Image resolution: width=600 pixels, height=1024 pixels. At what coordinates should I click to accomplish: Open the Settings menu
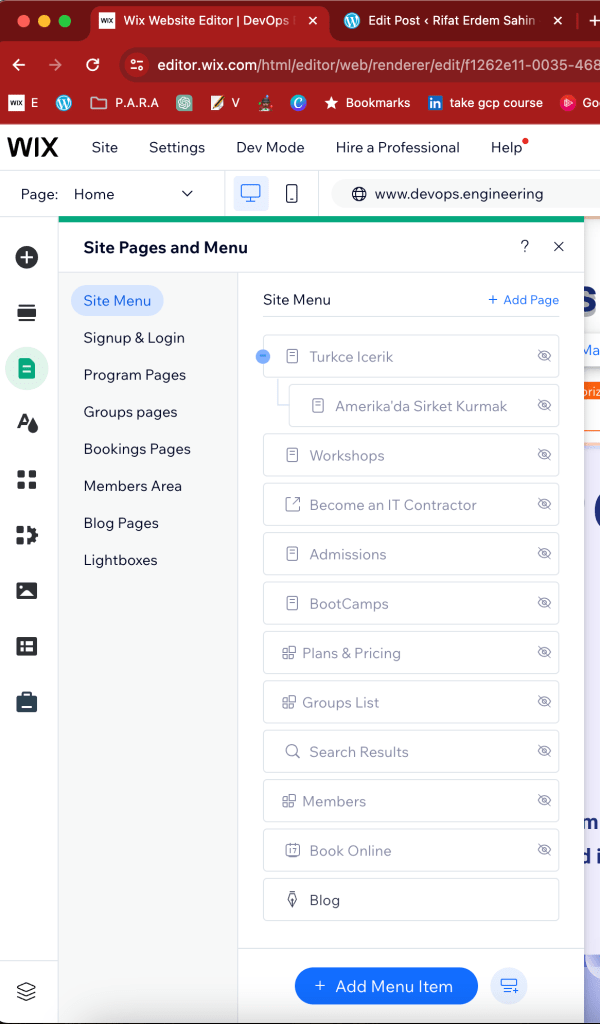pos(177,148)
